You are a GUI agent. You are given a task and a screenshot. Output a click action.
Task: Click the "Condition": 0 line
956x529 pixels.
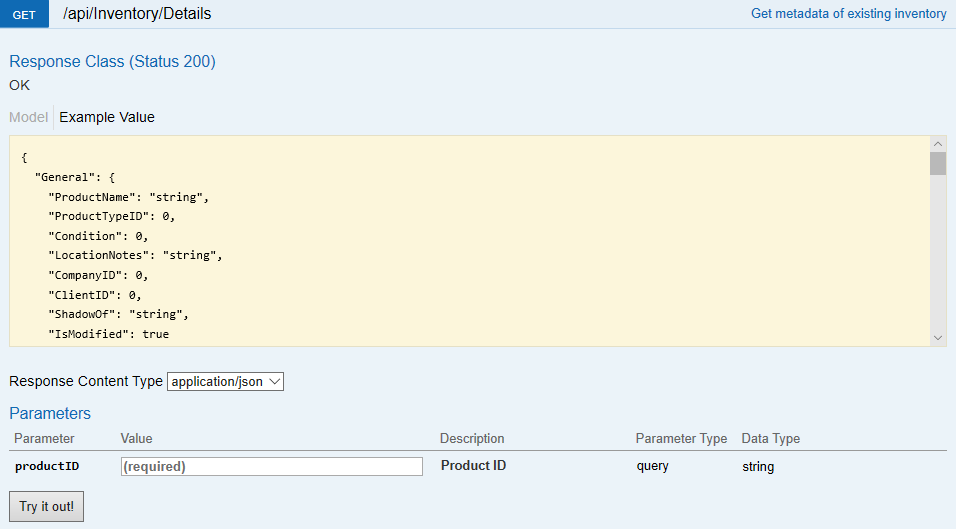98,236
